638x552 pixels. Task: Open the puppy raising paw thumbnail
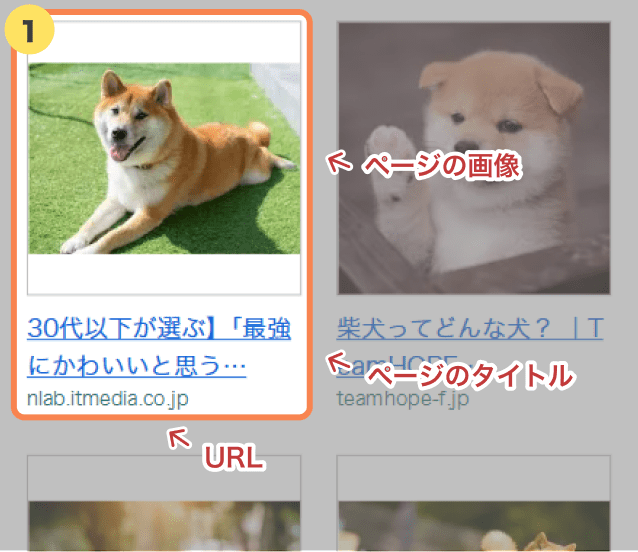474,158
